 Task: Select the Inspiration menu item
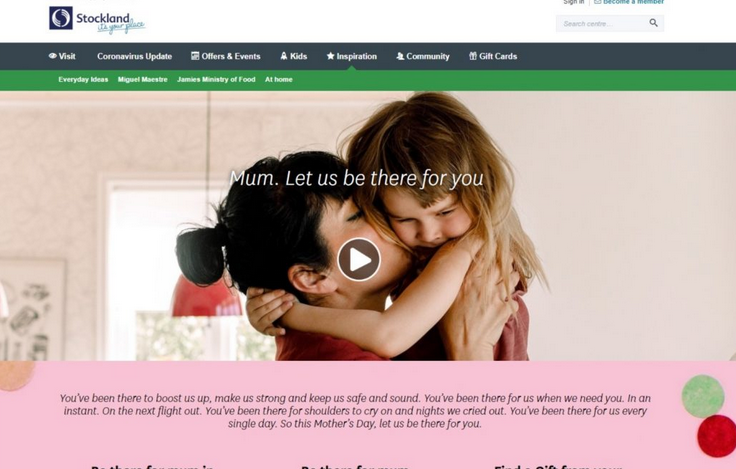point(352,56)
